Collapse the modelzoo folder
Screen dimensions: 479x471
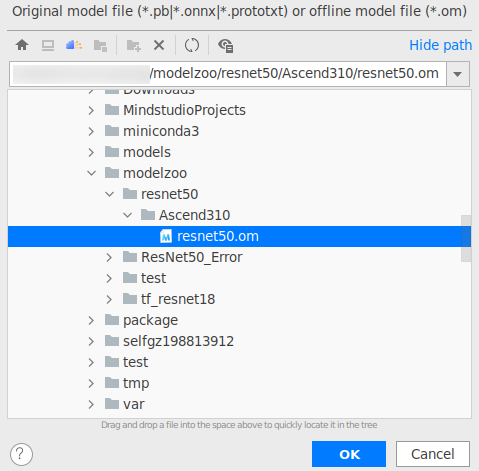pos(91,173)
